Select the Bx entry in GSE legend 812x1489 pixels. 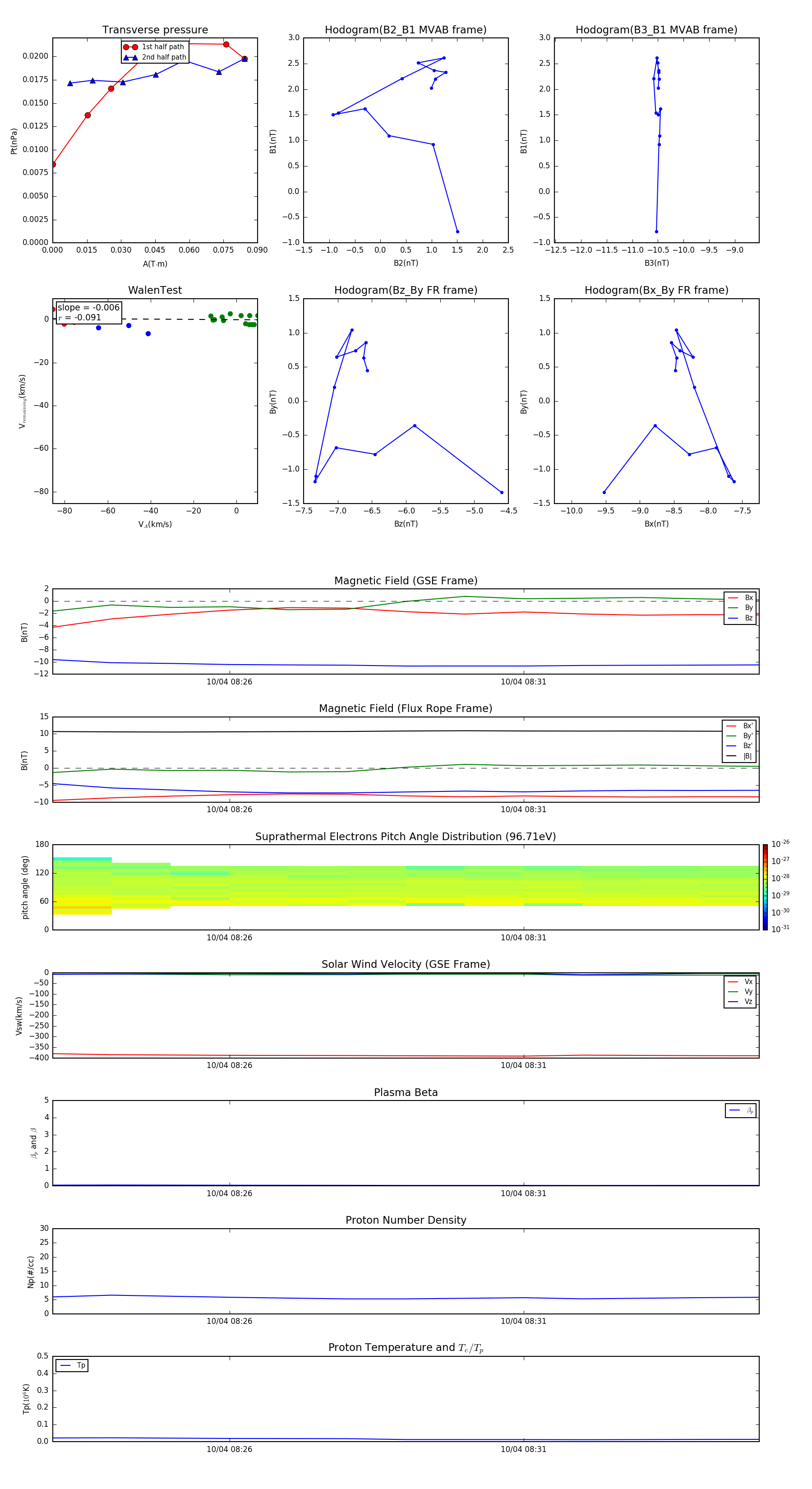[x=740, y=598]
